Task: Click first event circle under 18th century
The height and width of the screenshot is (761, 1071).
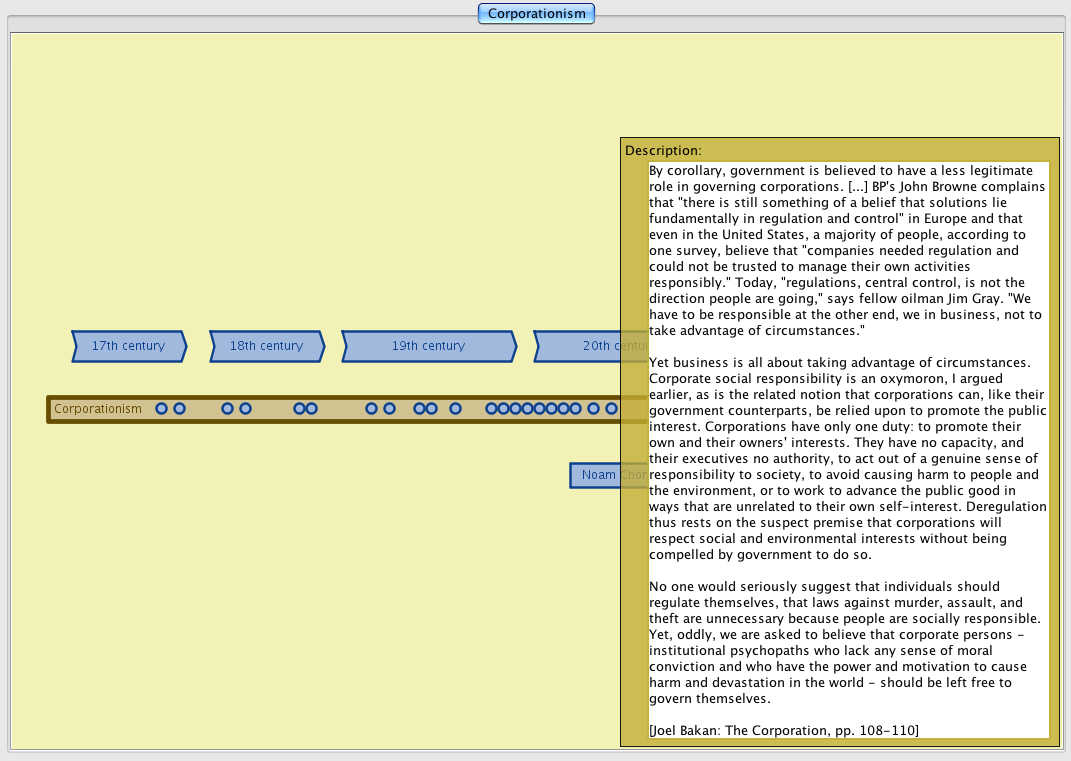Action: pyautogui.click(x=228, y=409)
